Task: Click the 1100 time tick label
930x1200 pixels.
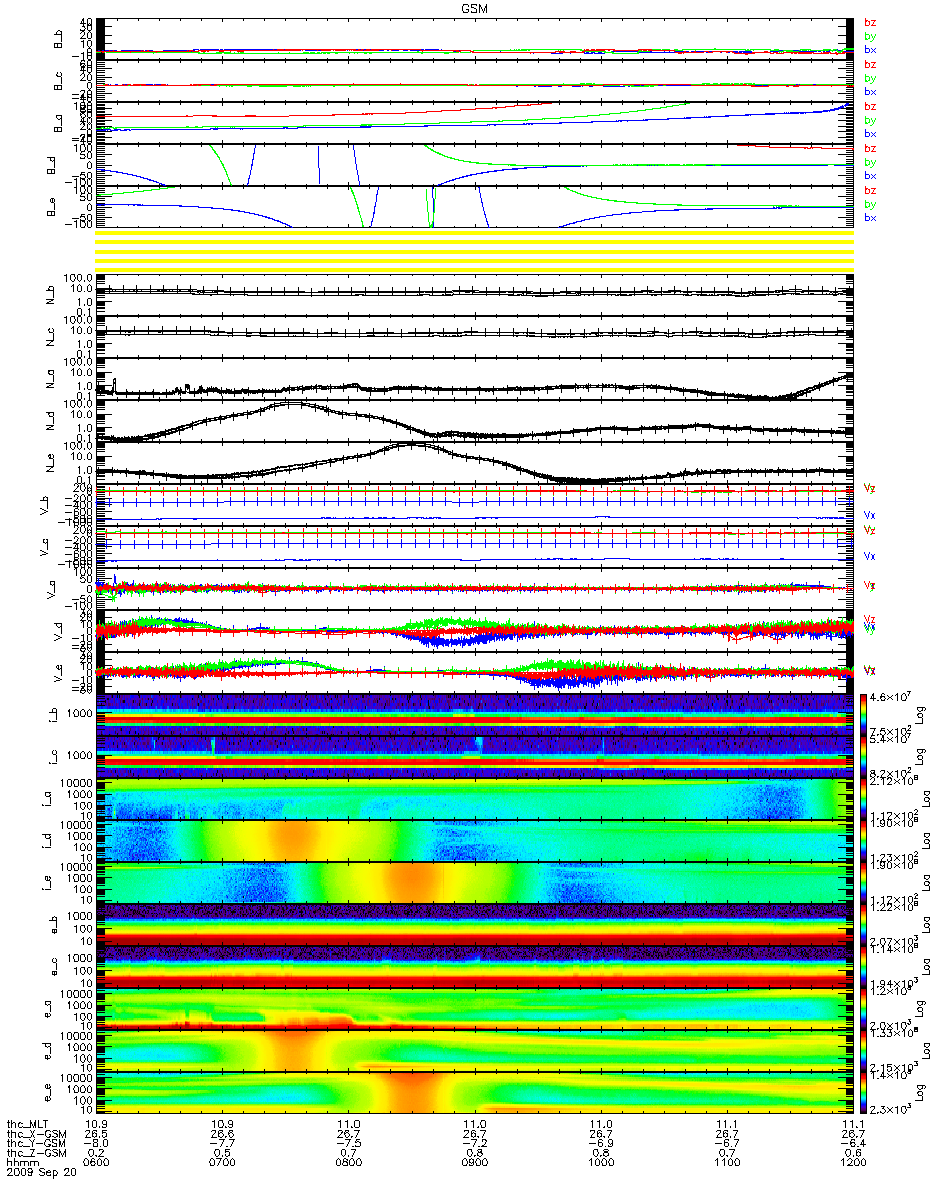Action: coord(725,1164)
